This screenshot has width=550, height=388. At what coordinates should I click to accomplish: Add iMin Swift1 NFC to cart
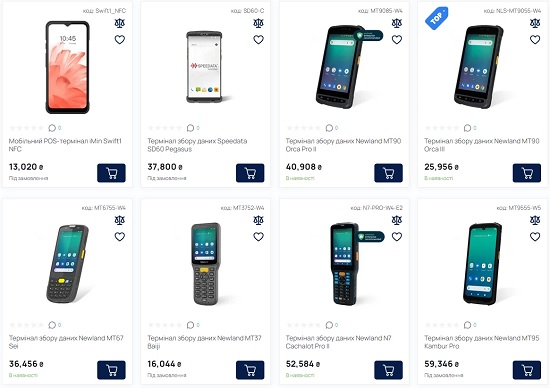coord(111,173)
